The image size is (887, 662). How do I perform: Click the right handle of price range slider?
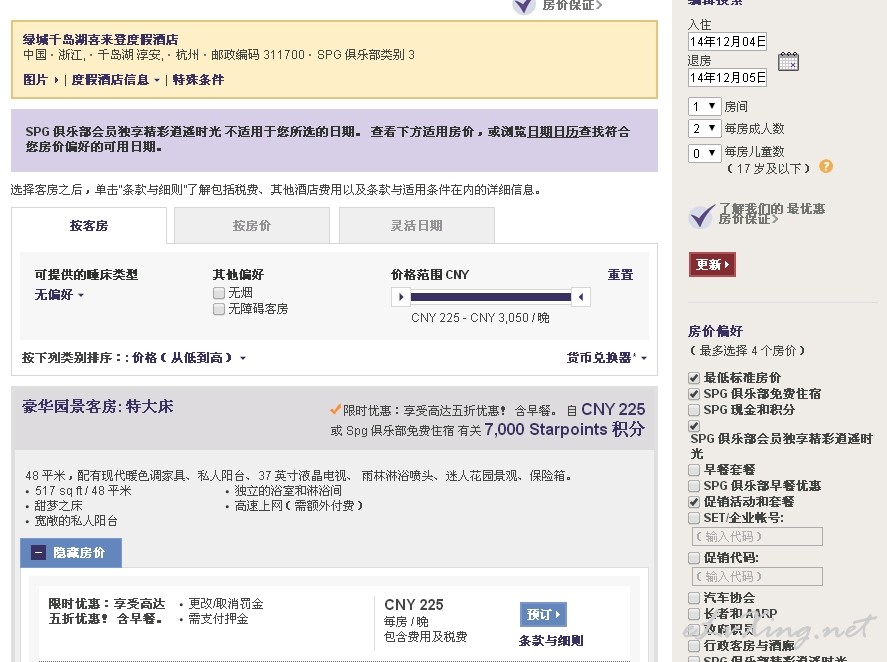click(x=581, y=296)
